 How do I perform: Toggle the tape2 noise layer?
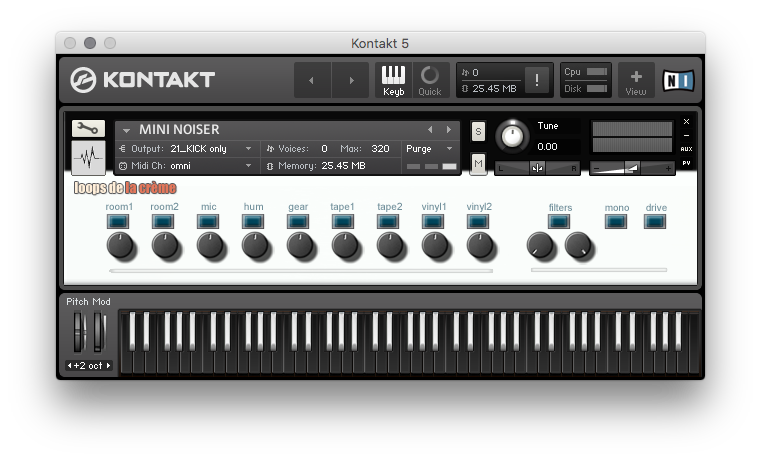(388, 222)
